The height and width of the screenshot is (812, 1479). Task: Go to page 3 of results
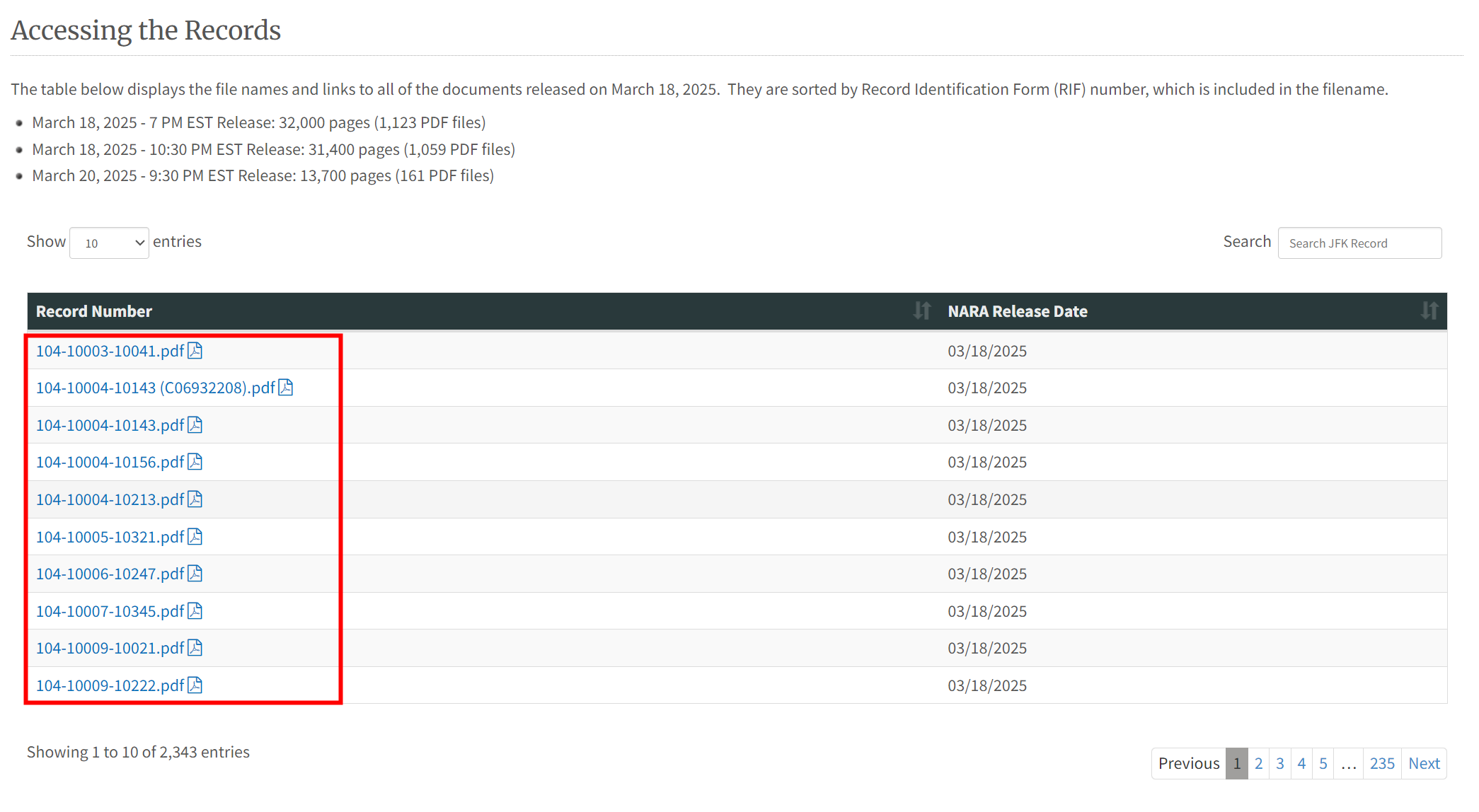tap(1279, 763)
